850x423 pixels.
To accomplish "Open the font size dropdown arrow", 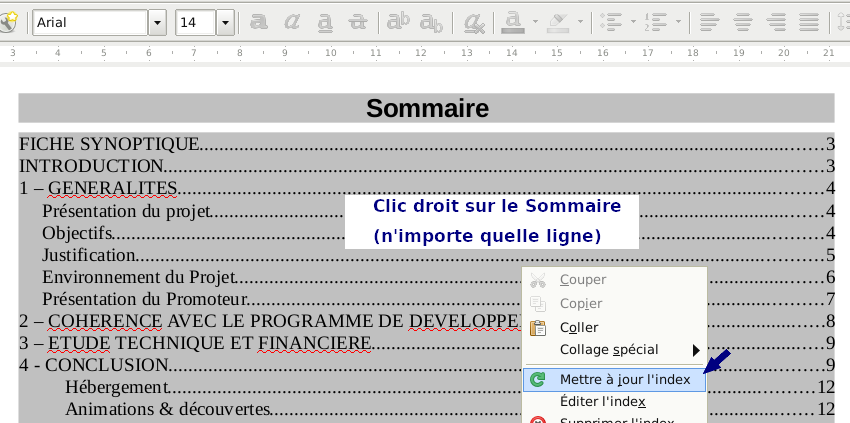I will point(226,23).
